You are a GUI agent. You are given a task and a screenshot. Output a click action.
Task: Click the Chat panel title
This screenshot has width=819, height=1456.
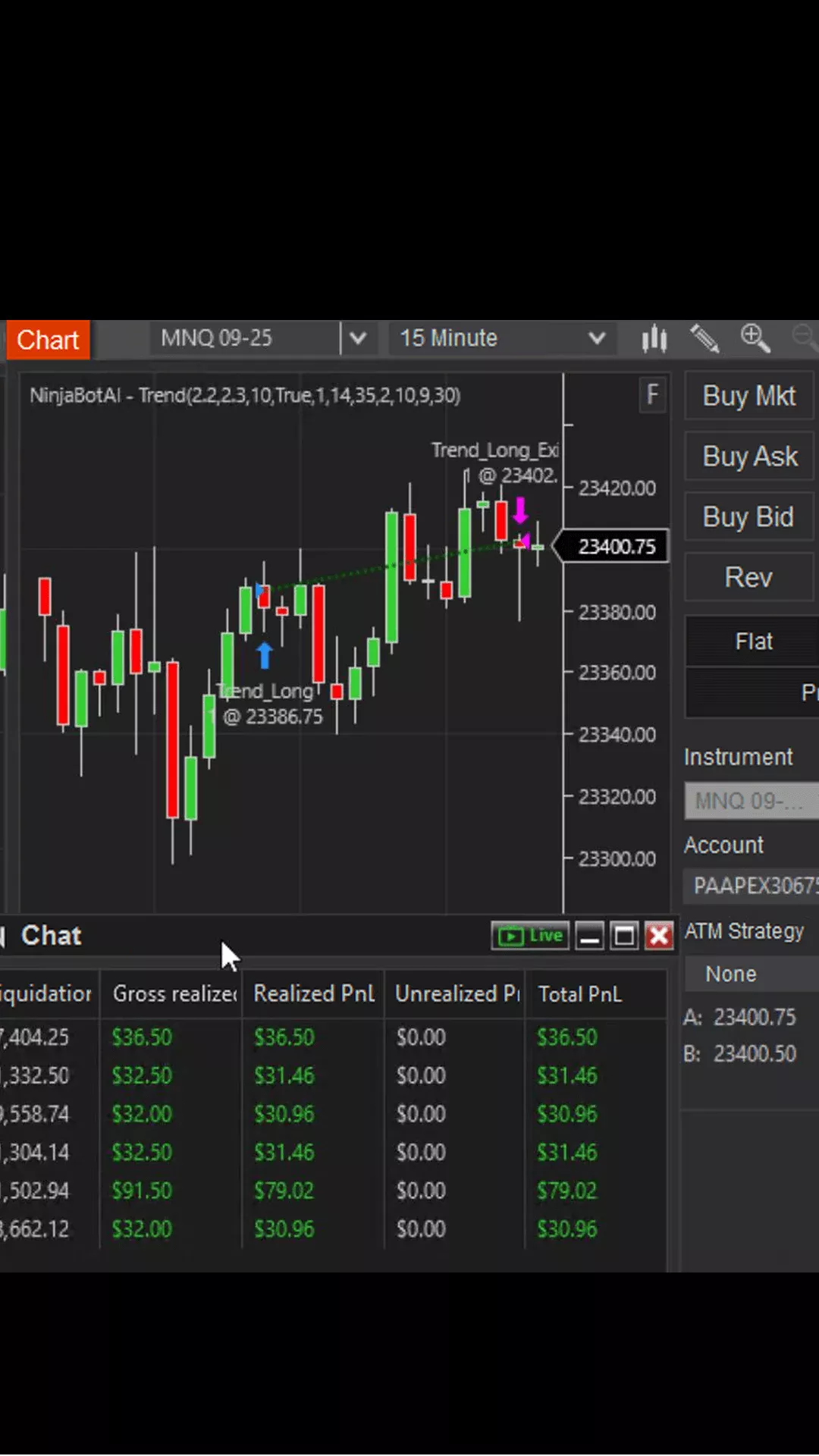pos(51,936)
